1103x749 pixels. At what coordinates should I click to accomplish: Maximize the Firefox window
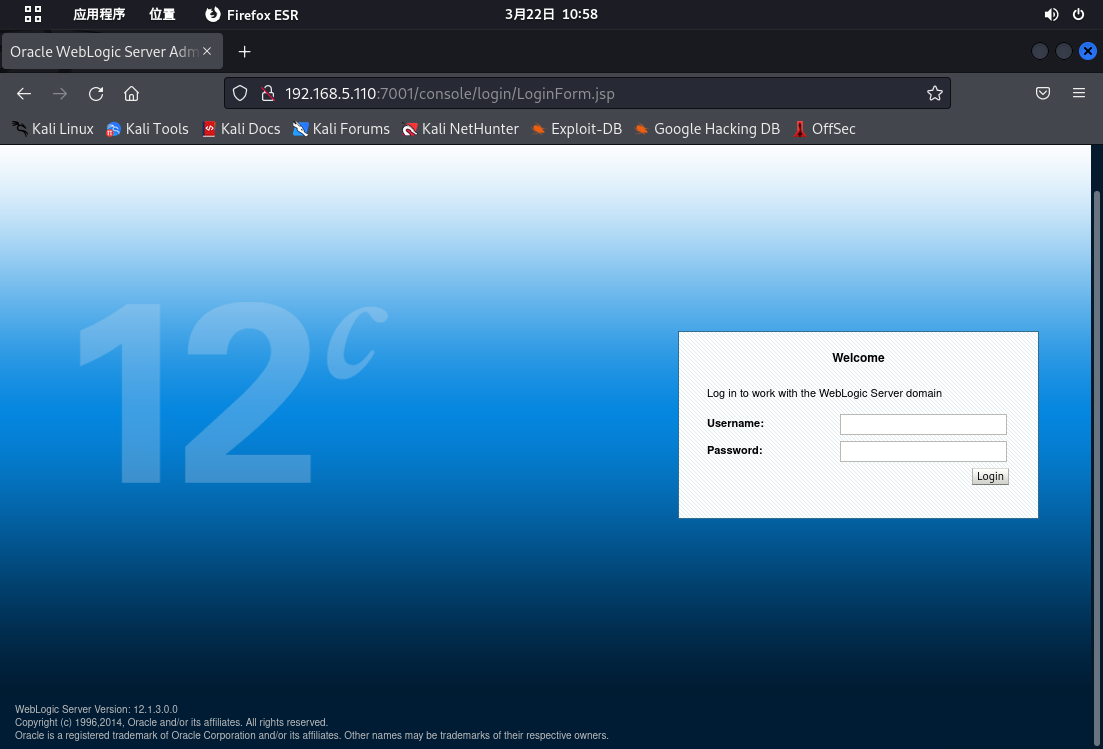click(x=1064, y=51)
